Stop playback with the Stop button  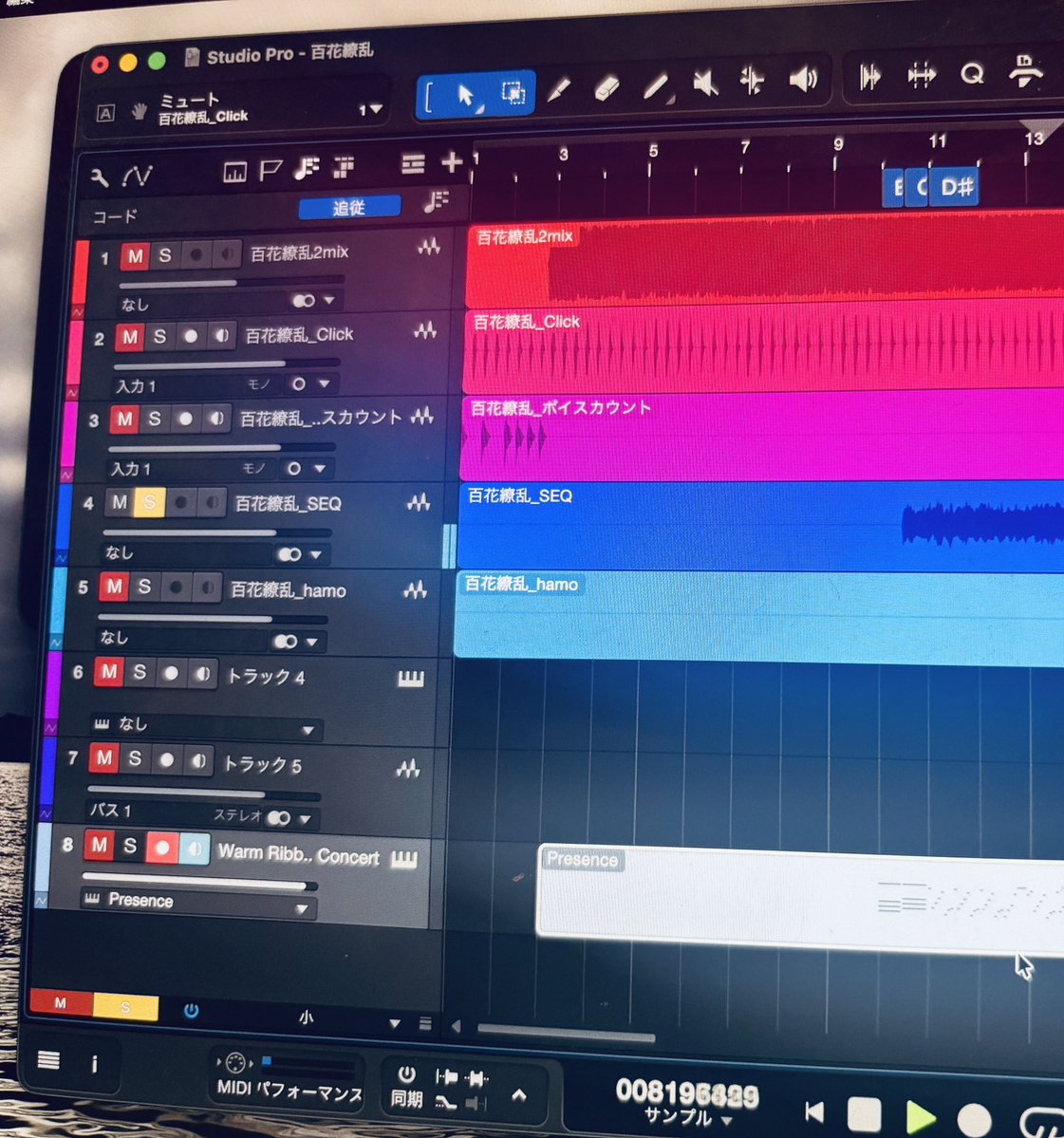pyautogui.click(x=864, y=1114)
